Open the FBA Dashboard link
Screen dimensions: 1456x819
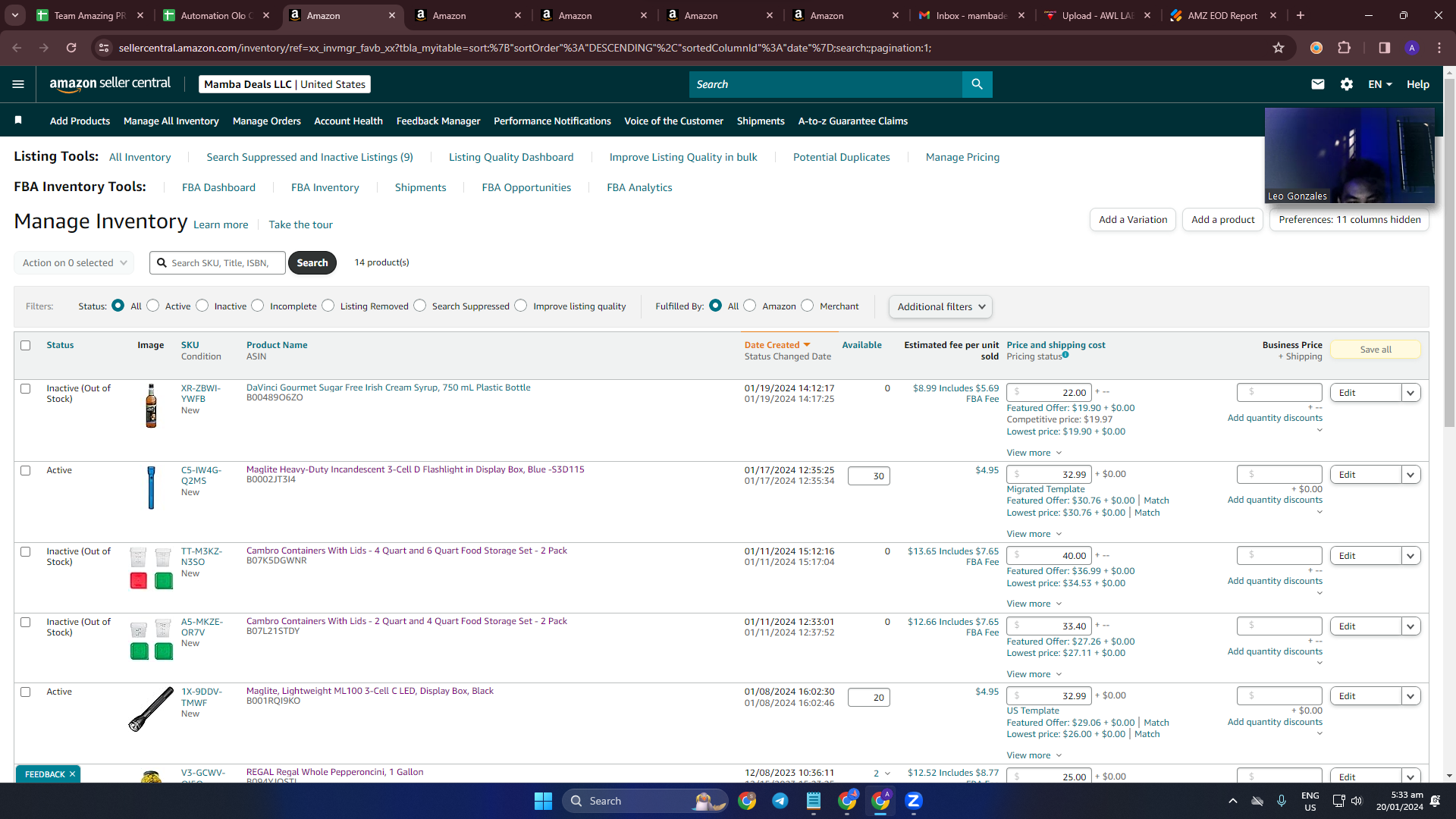(x=218, y=187)
